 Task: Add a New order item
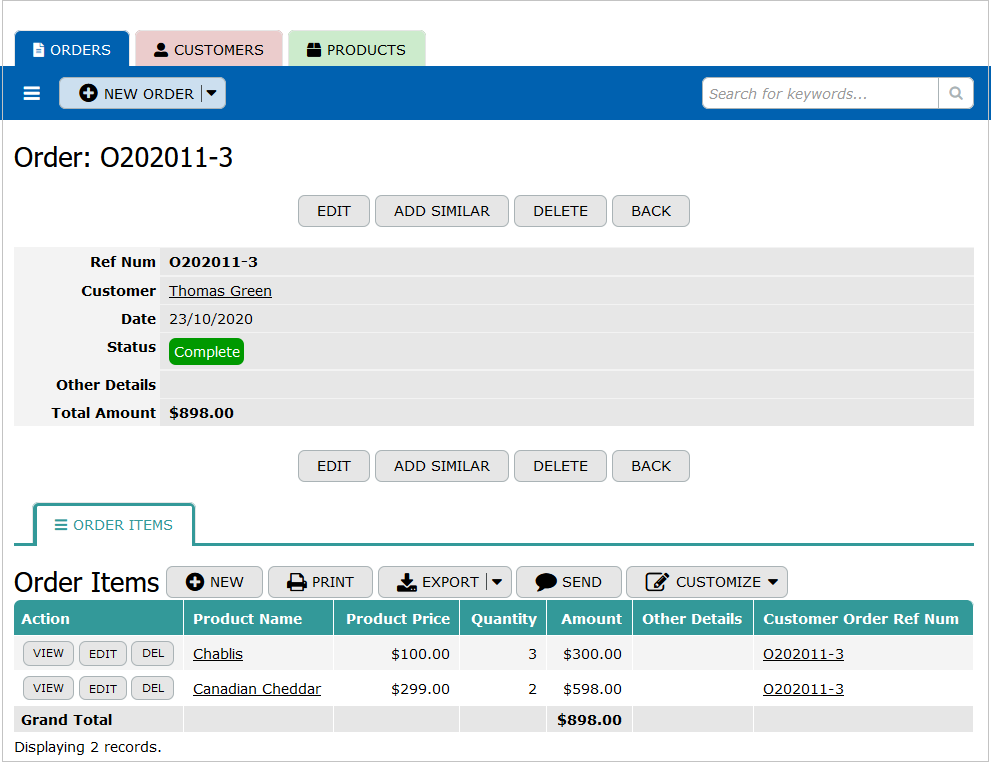[214, 582]
